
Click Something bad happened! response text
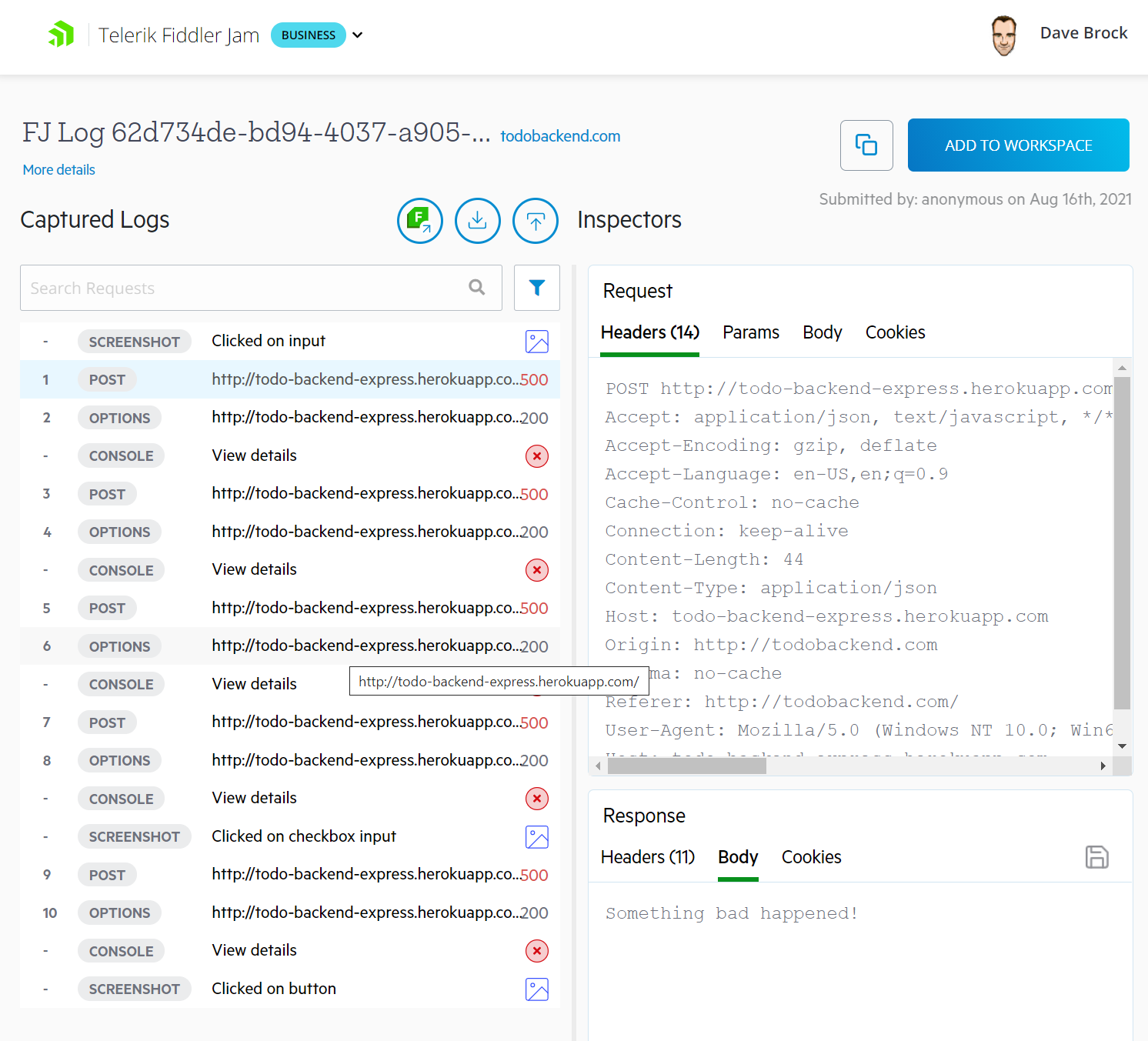click(x=732, y=913)
